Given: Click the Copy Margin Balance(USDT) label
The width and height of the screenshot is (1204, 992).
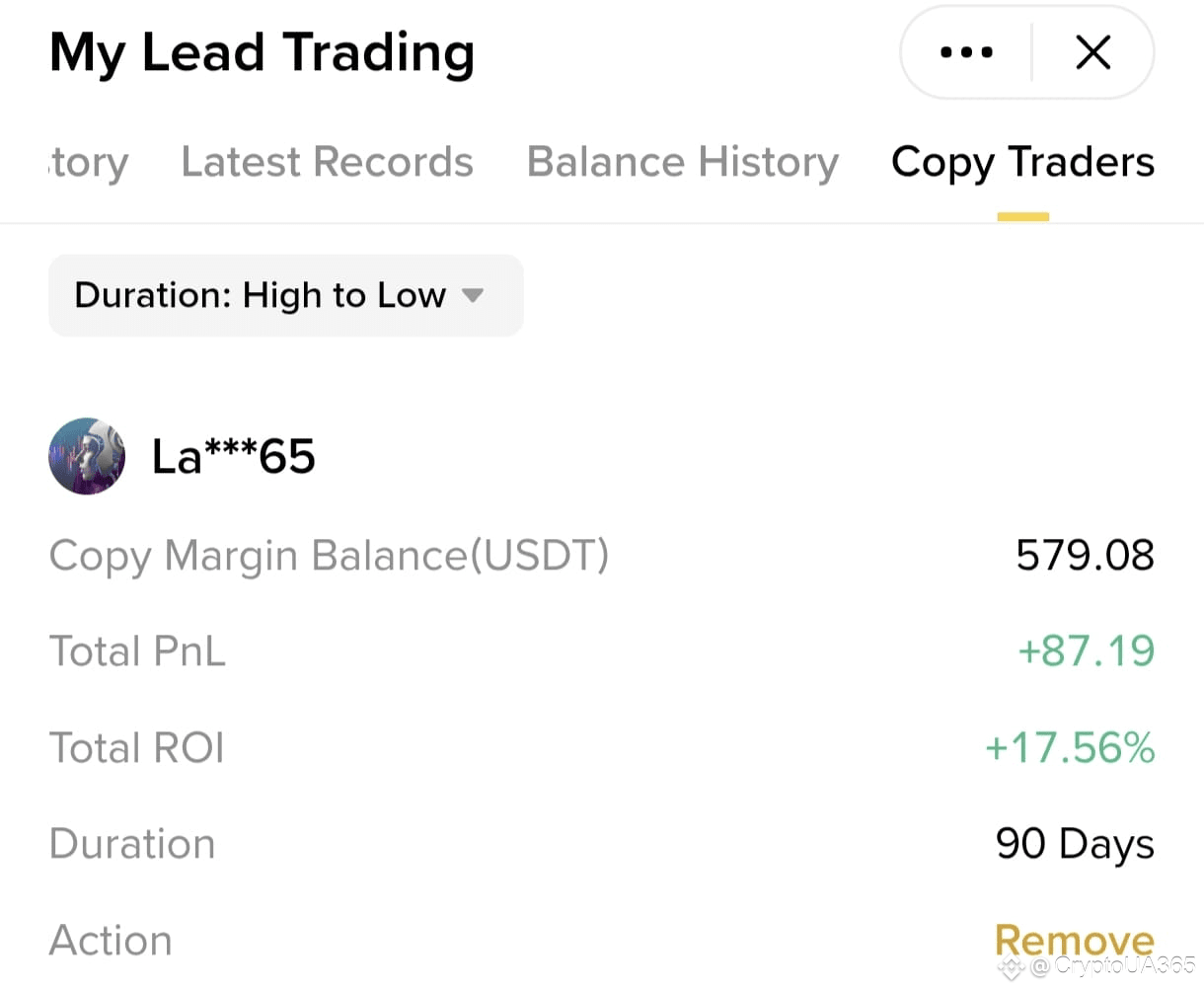Looking at the screenshot, I should (329, 556).
